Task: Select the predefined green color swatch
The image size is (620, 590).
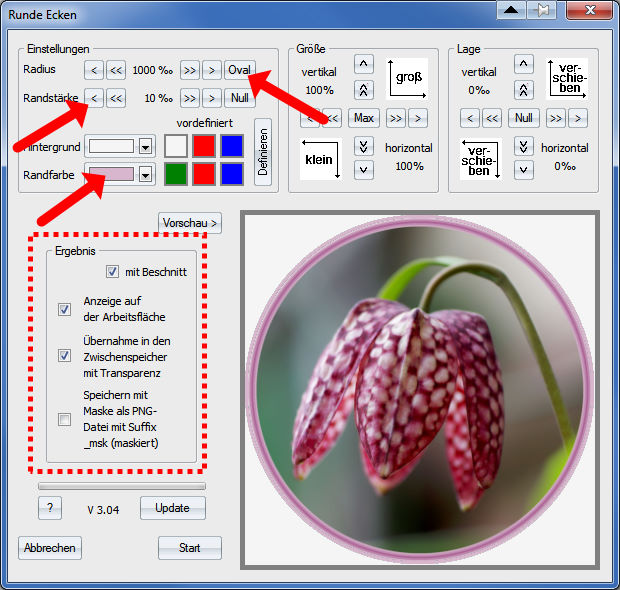Action: pyautogui.click(x=176, y=175)
